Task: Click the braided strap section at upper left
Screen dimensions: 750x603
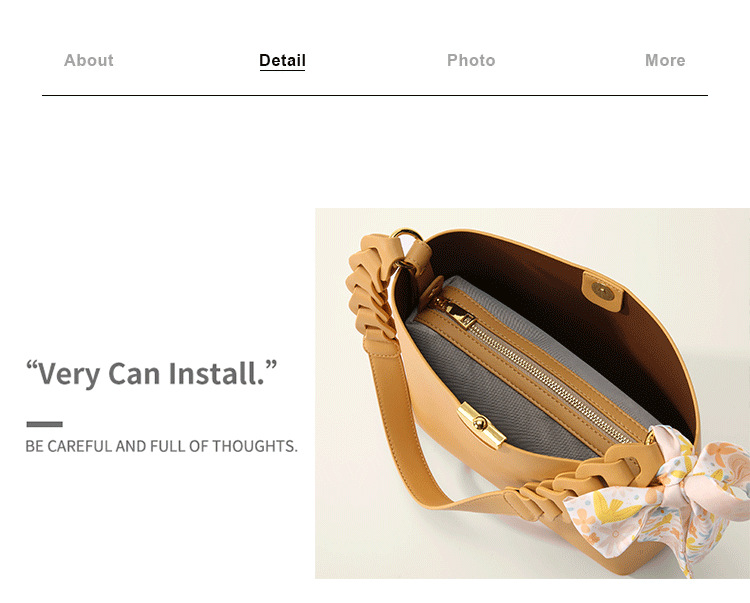Action: (x=371, y=292)
